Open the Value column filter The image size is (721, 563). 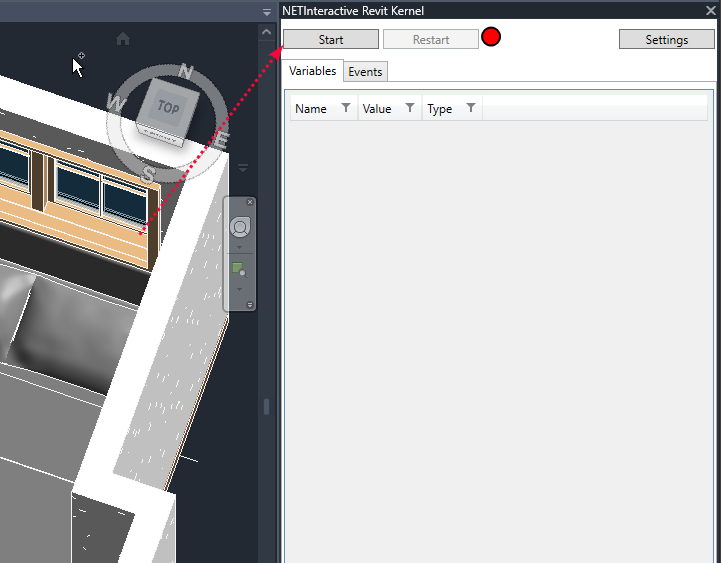(x=410, y=108)
